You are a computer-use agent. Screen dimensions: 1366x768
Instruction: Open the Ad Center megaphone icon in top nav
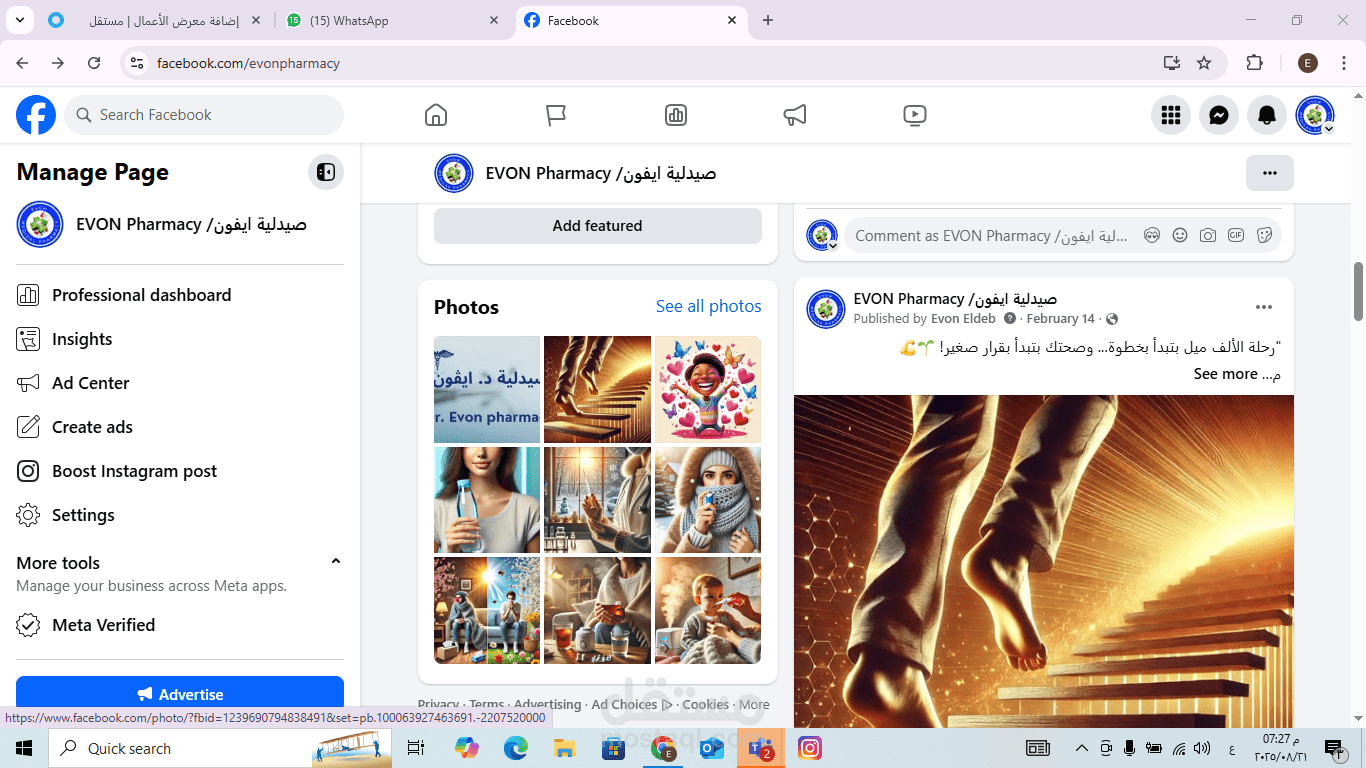point(795,115)
